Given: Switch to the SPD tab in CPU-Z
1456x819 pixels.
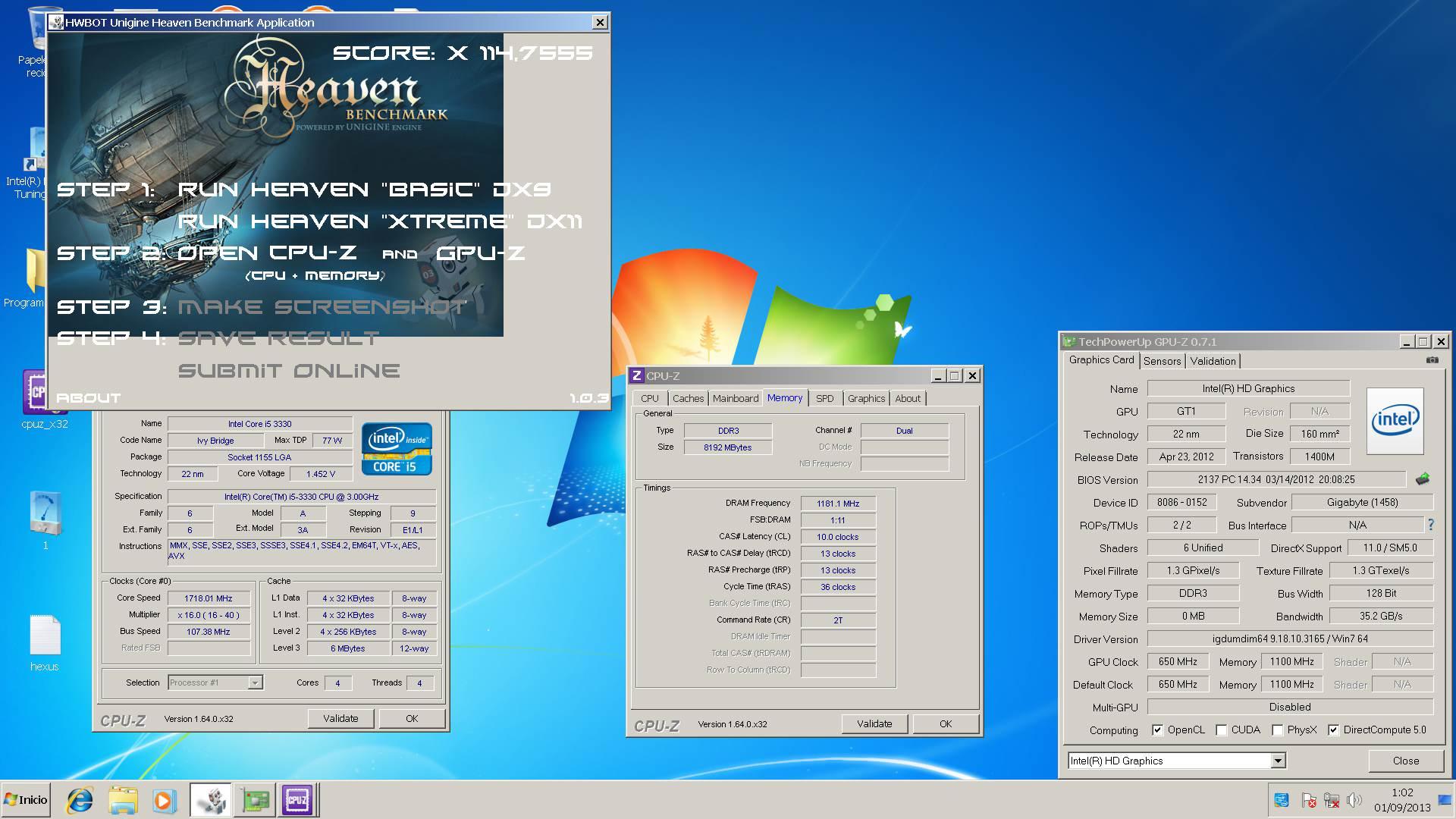Looking at the screenshot, I should point(824,398).
